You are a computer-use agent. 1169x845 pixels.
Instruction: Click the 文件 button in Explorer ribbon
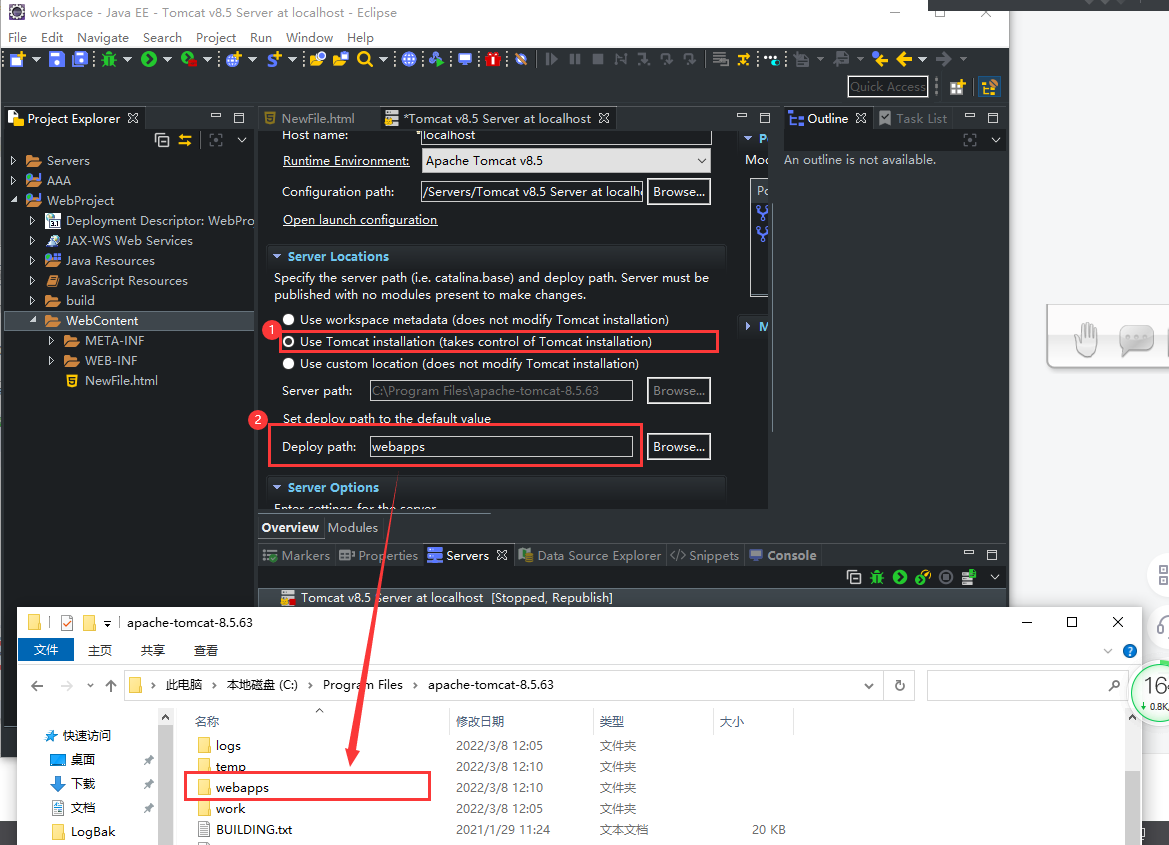pyautogui.click(x=45, y=650)
